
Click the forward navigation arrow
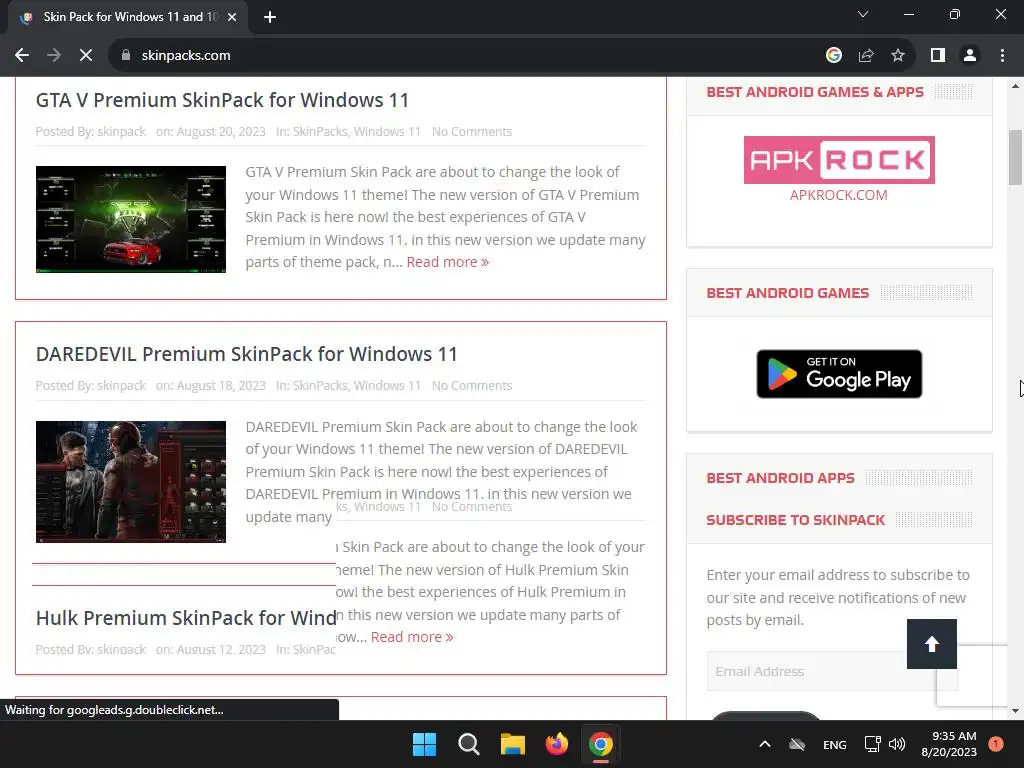tap(54, 56)
